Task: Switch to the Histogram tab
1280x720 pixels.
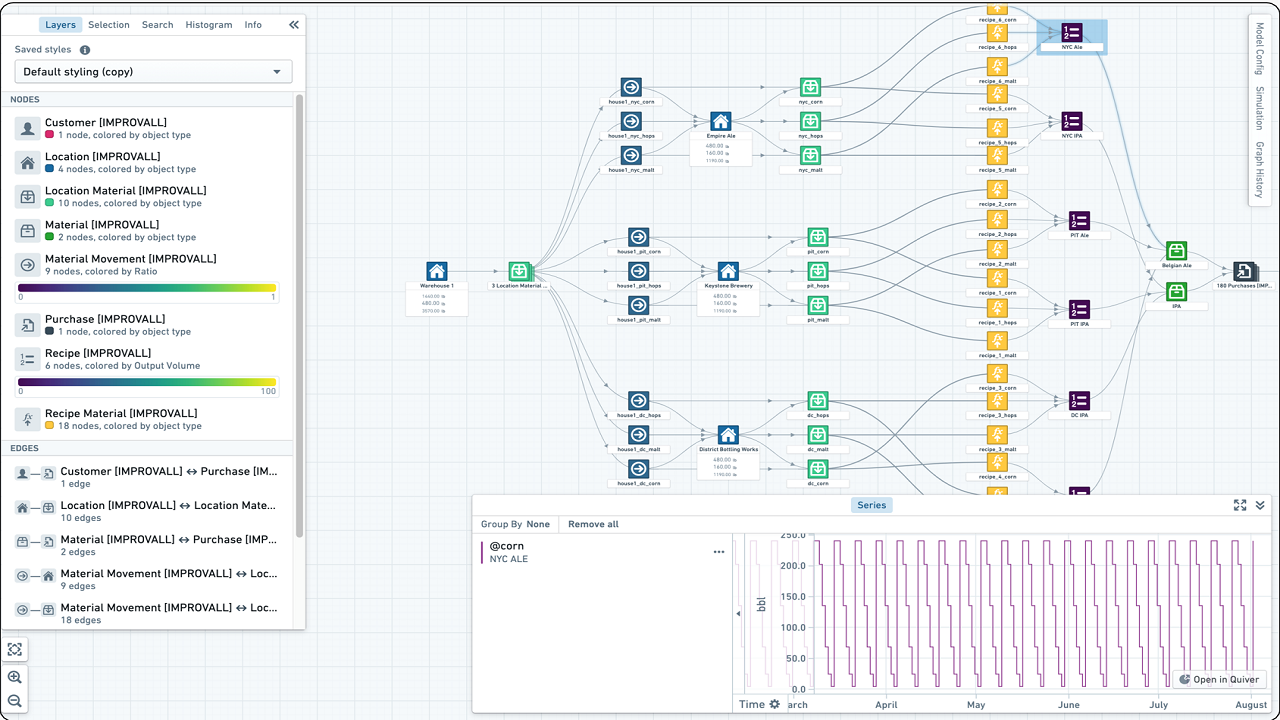Action: coord(209,25)
